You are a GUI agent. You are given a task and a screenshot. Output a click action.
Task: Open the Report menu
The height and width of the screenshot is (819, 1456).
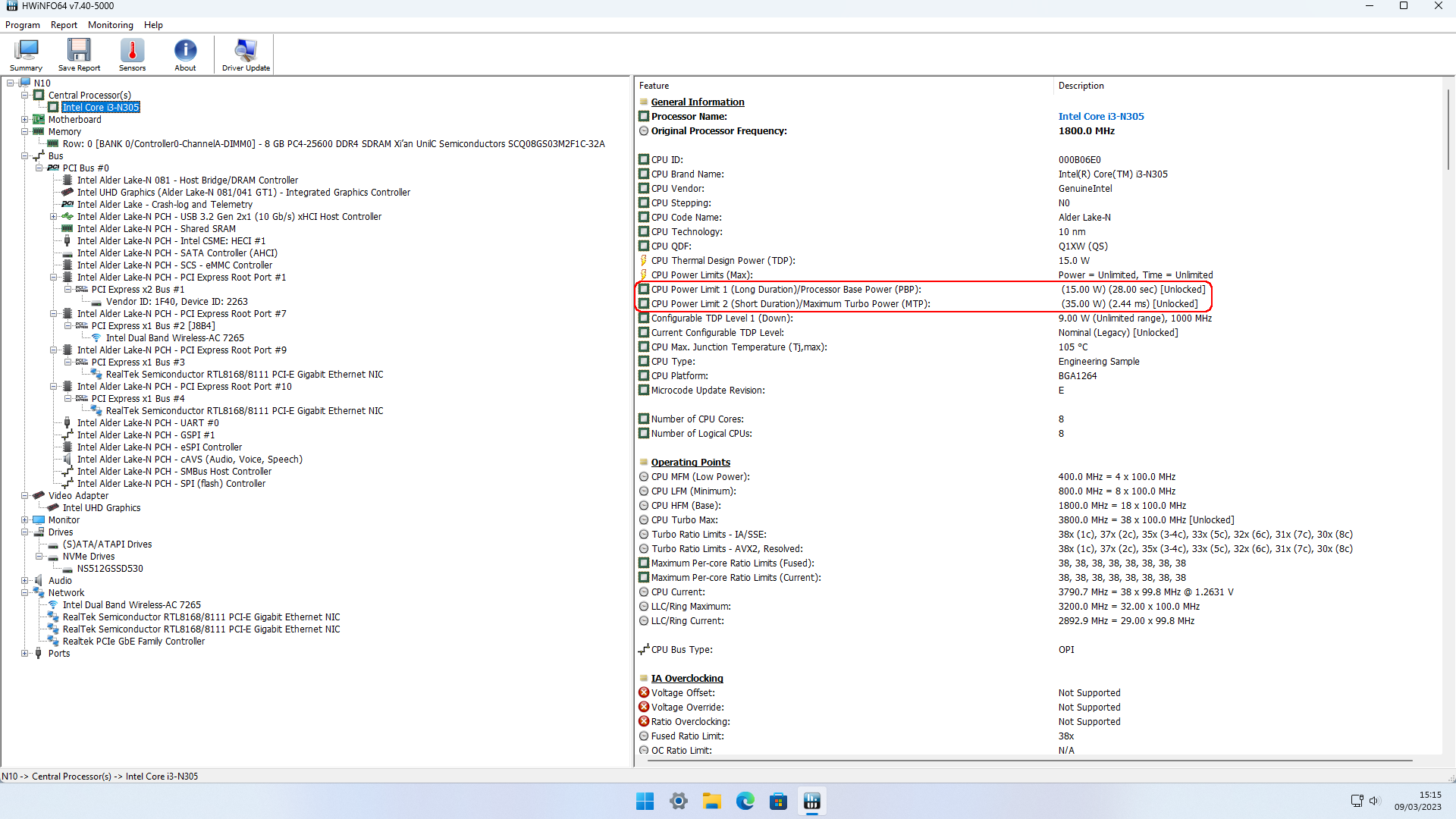[64, 25]
